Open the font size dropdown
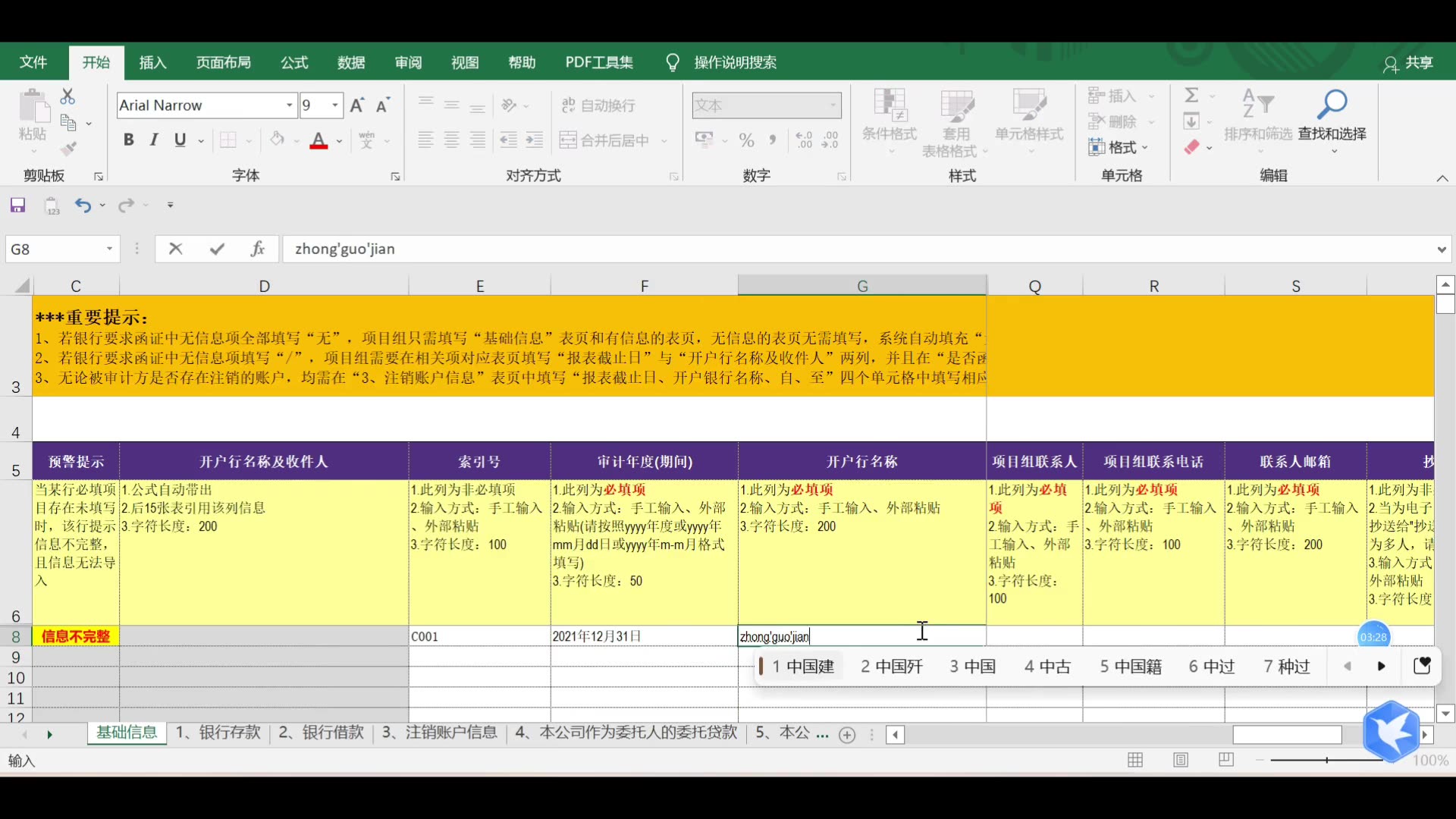The width and height of the screenshot is (1456, 819). [335, 105]
